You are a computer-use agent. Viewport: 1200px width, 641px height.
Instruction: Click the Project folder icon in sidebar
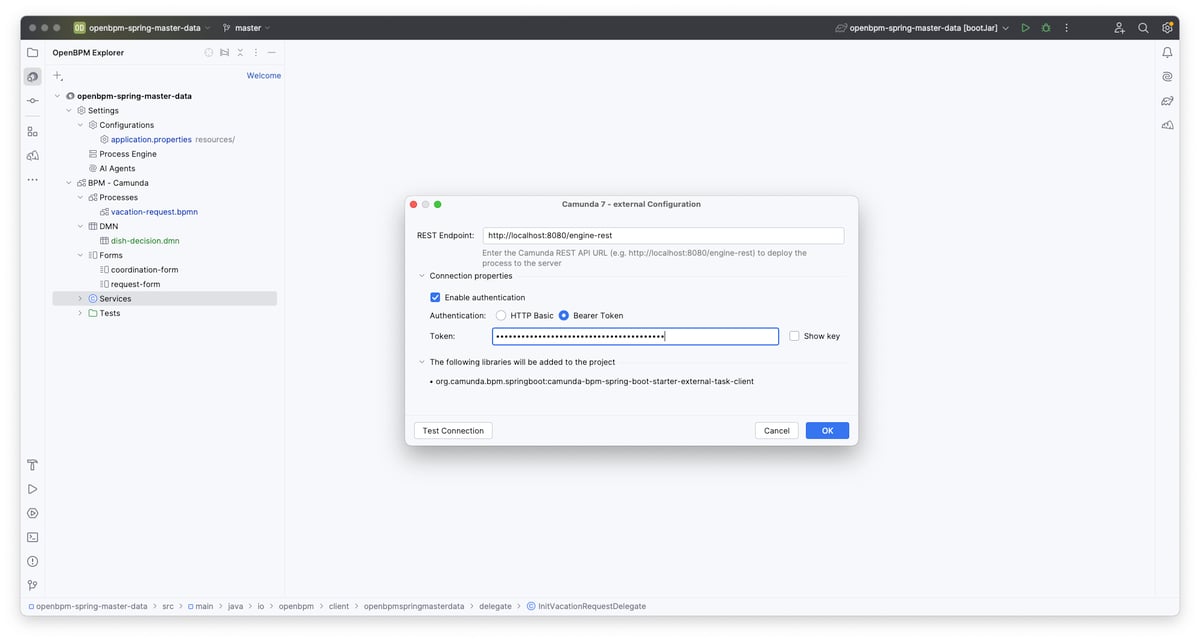33,52
